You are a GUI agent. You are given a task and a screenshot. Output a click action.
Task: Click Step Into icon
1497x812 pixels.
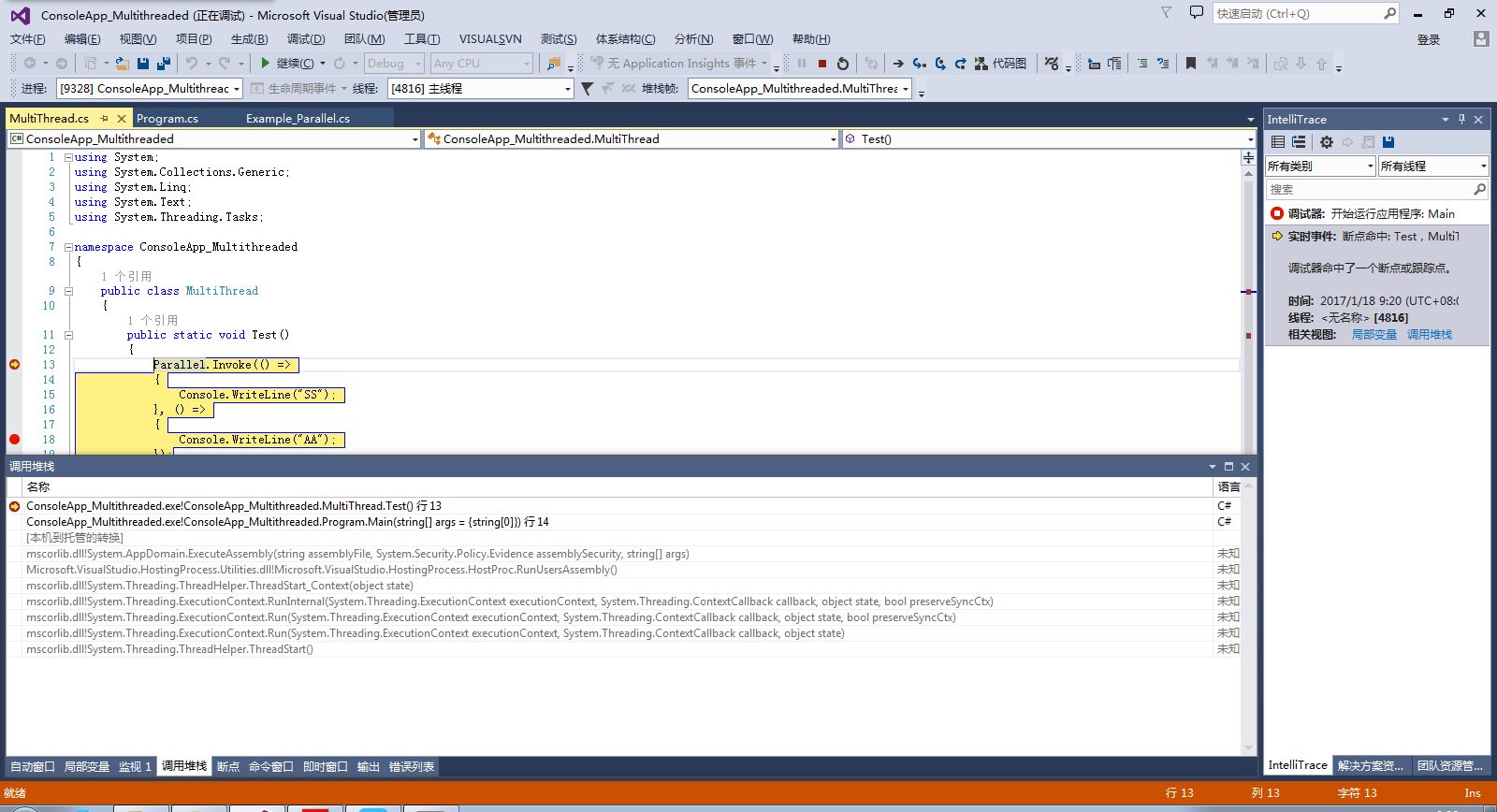[920, 64]
